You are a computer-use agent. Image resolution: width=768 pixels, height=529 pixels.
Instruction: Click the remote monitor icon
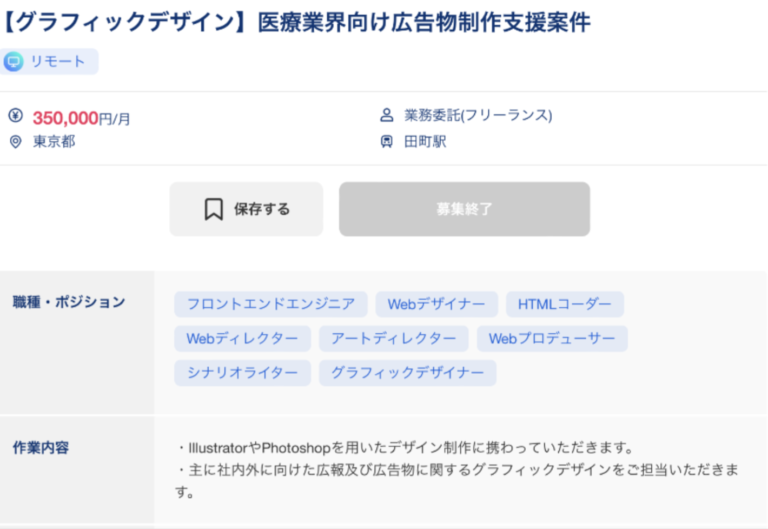(x=14, y=62)
